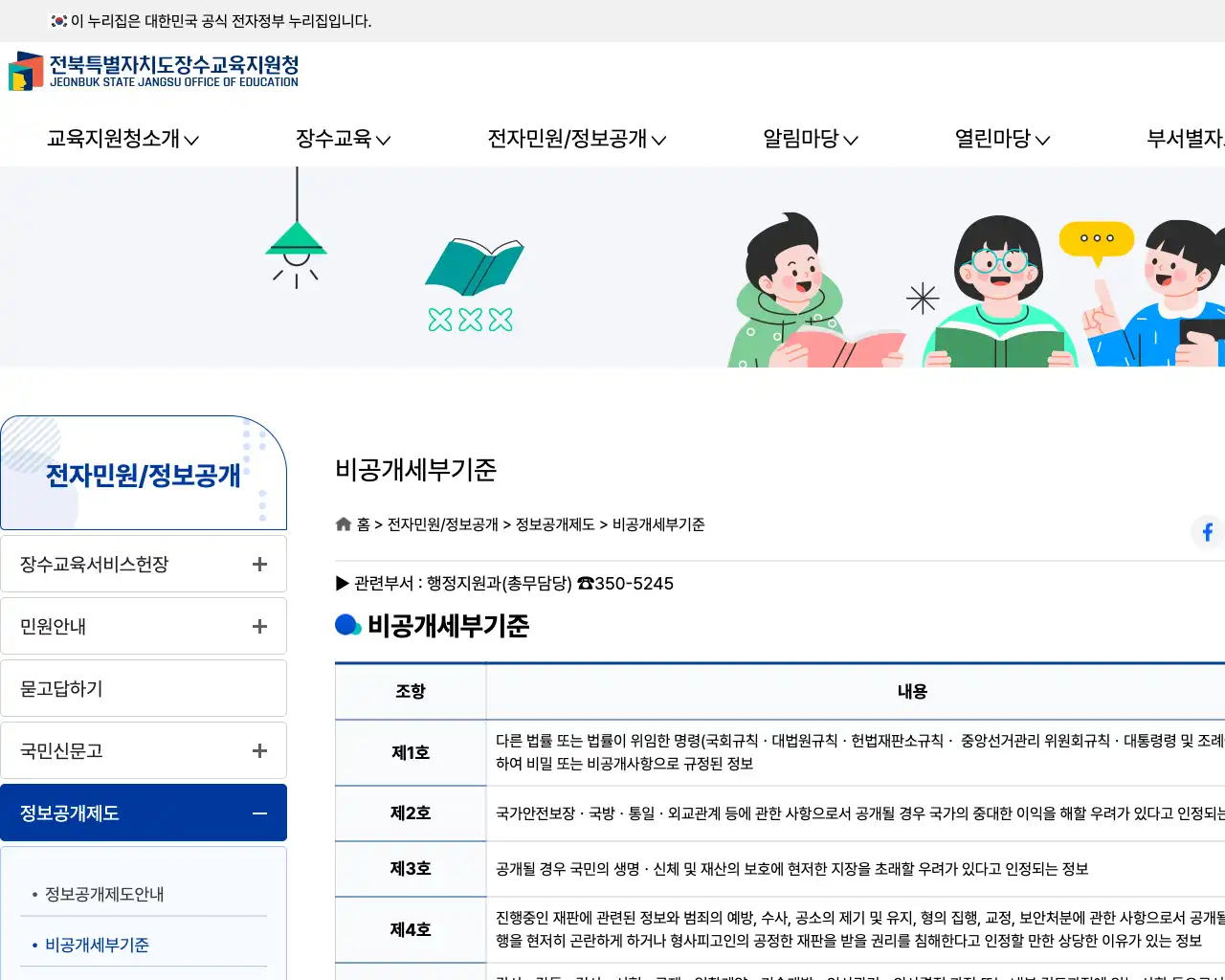Expand the 장수교육 navigation menu
This screenshot has width=1225, height=980.
(343, 139)
